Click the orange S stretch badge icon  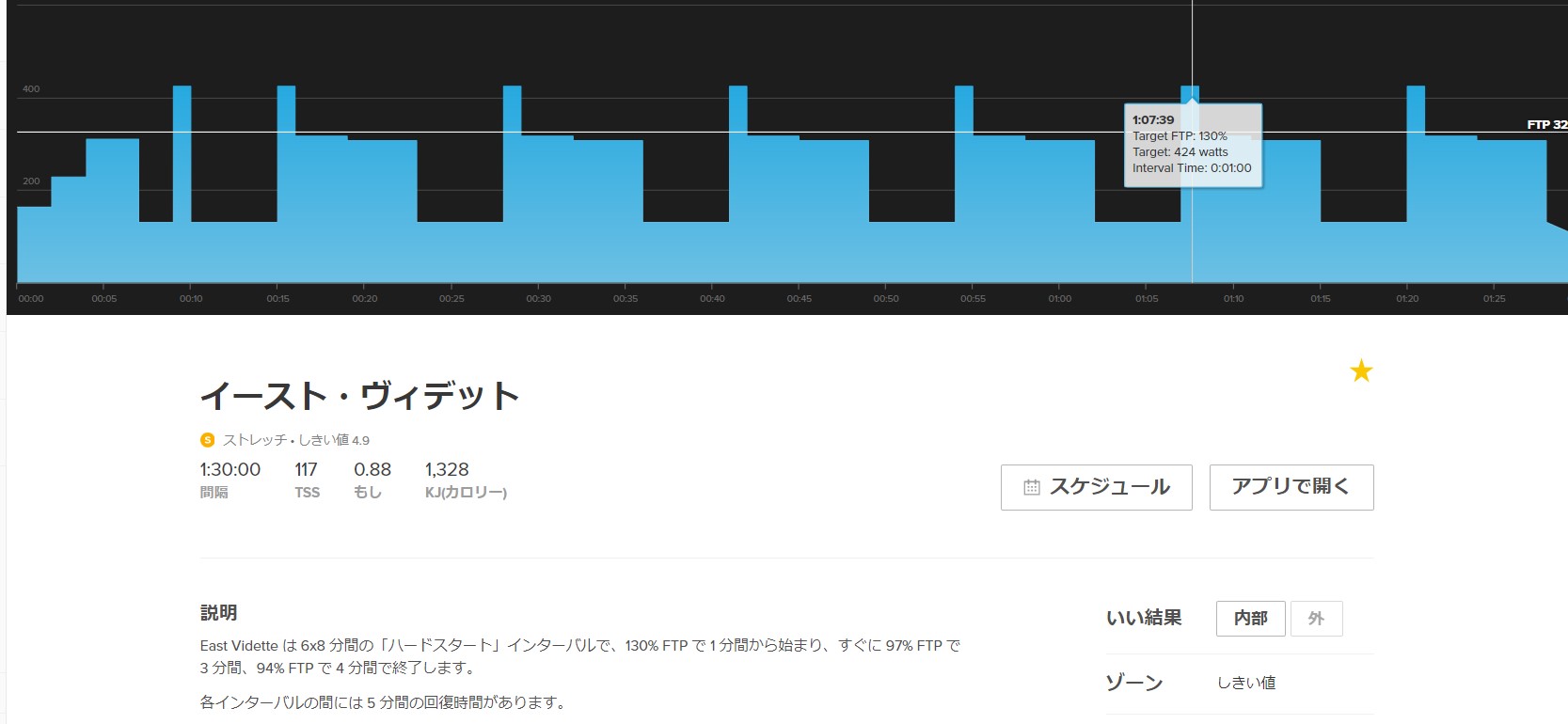(207, 440)
